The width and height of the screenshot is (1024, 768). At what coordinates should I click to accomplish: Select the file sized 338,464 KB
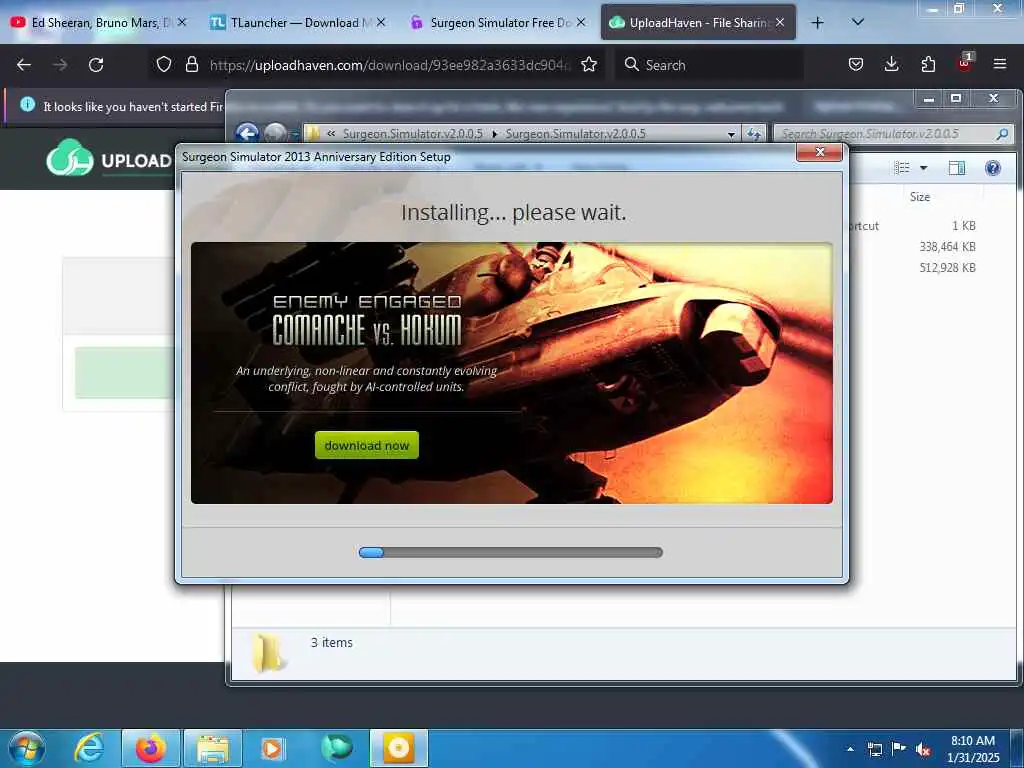tap(947, 246)
